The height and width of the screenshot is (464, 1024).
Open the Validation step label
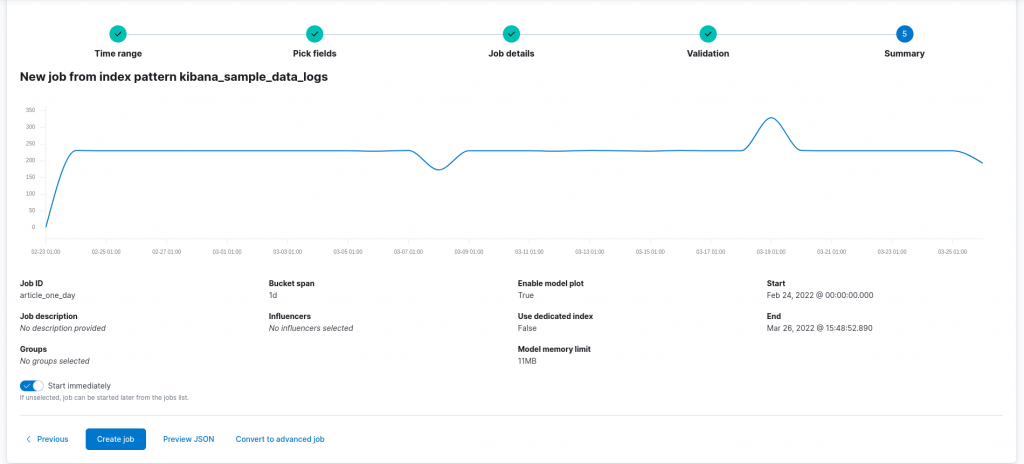[708, 54]
